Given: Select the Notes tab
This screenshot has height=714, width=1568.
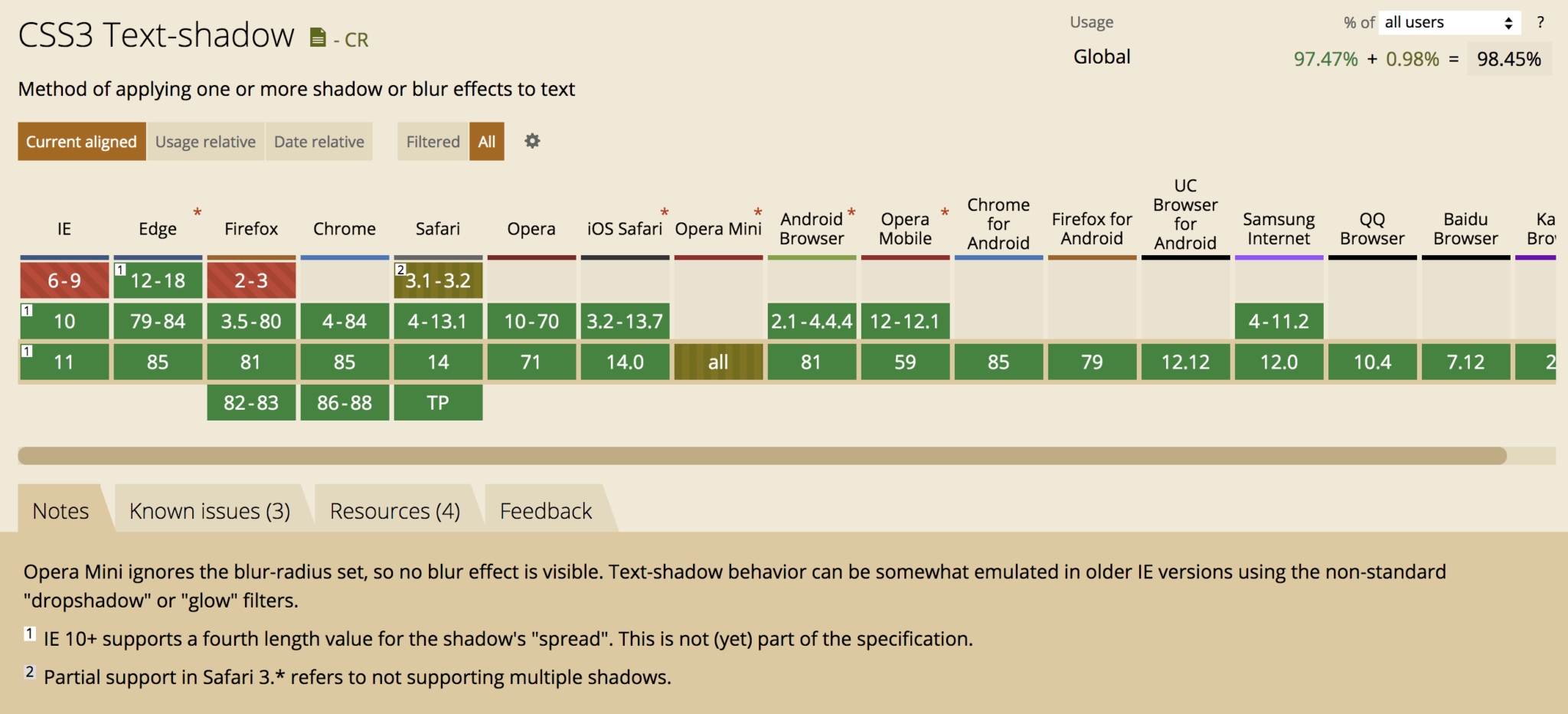Looking at the screenshot, I should tap(60, 509).
